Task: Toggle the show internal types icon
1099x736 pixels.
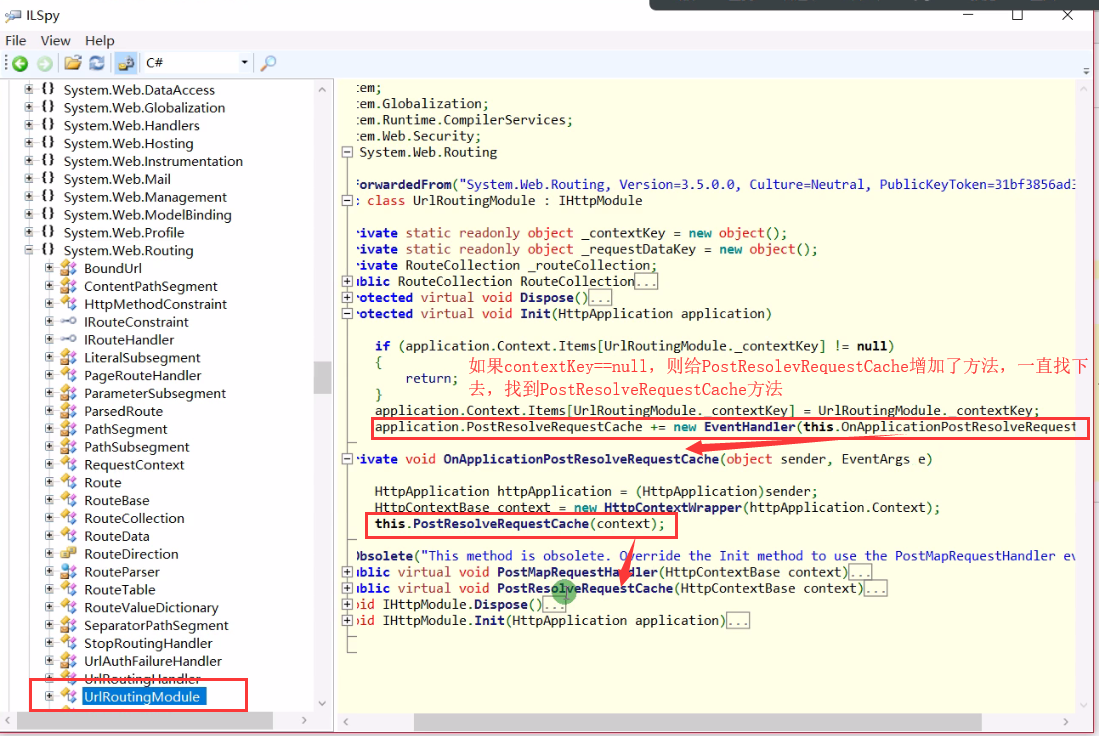Action: (126, 63)
